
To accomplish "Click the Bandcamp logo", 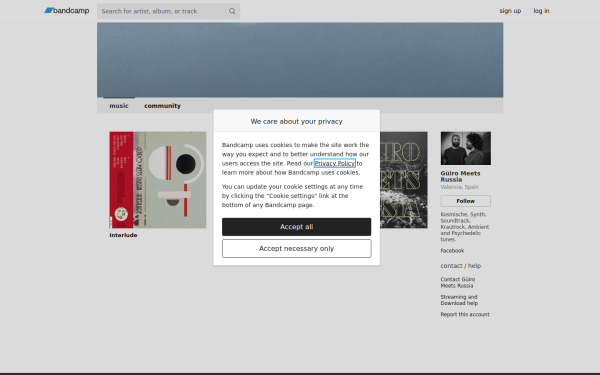I will coord(67,11).
